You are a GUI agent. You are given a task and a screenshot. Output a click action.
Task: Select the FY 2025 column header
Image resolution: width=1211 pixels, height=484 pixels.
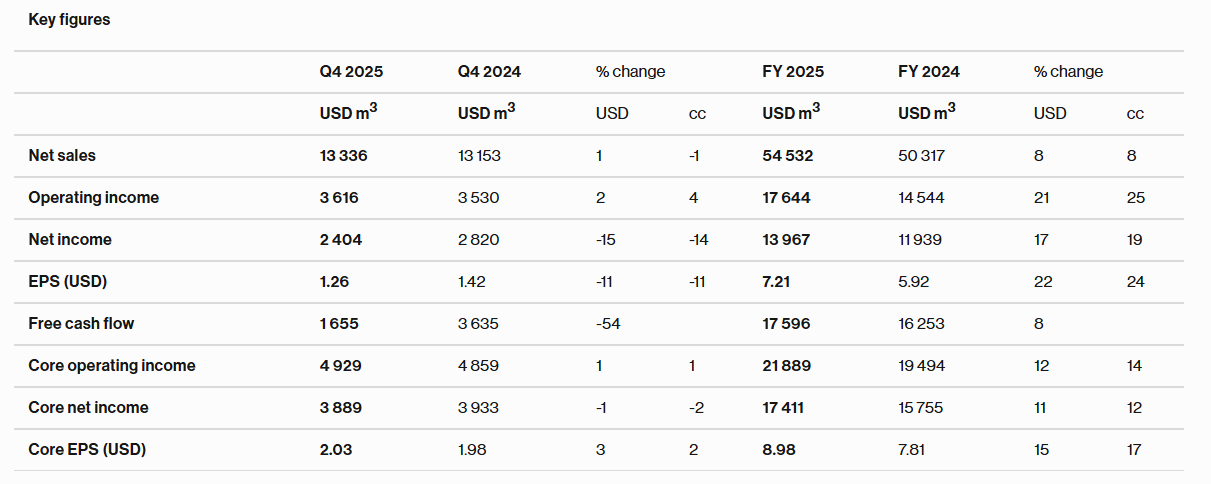(793, 72)
